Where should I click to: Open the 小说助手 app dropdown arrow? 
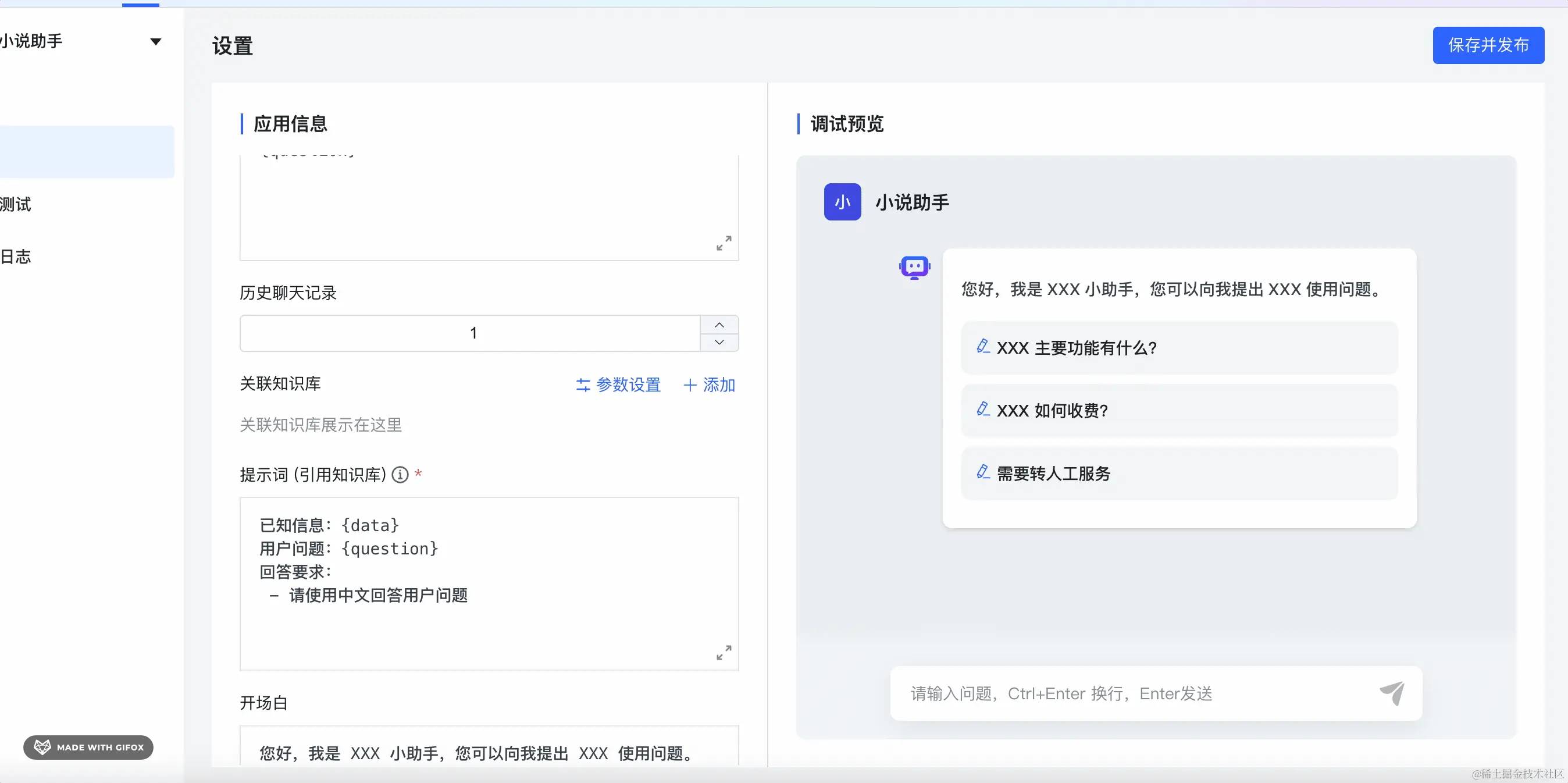tap(156, 41)
